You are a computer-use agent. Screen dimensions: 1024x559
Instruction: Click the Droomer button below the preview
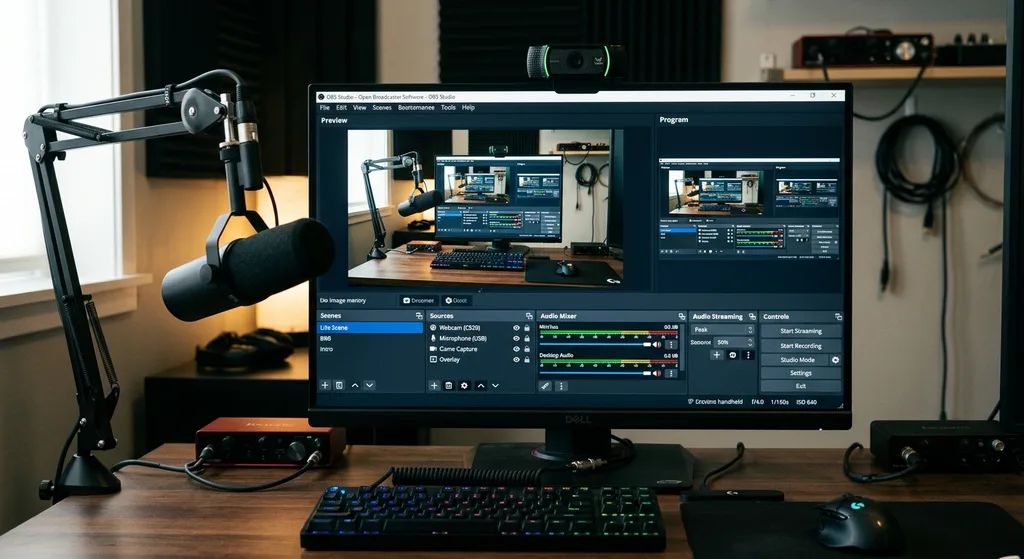tap(419, 300)
